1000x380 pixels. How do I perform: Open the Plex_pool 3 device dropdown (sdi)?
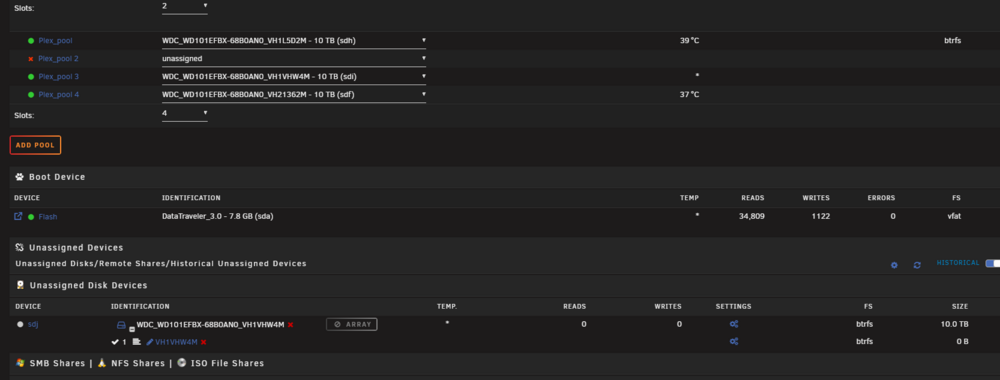click(x=294, y=77)
